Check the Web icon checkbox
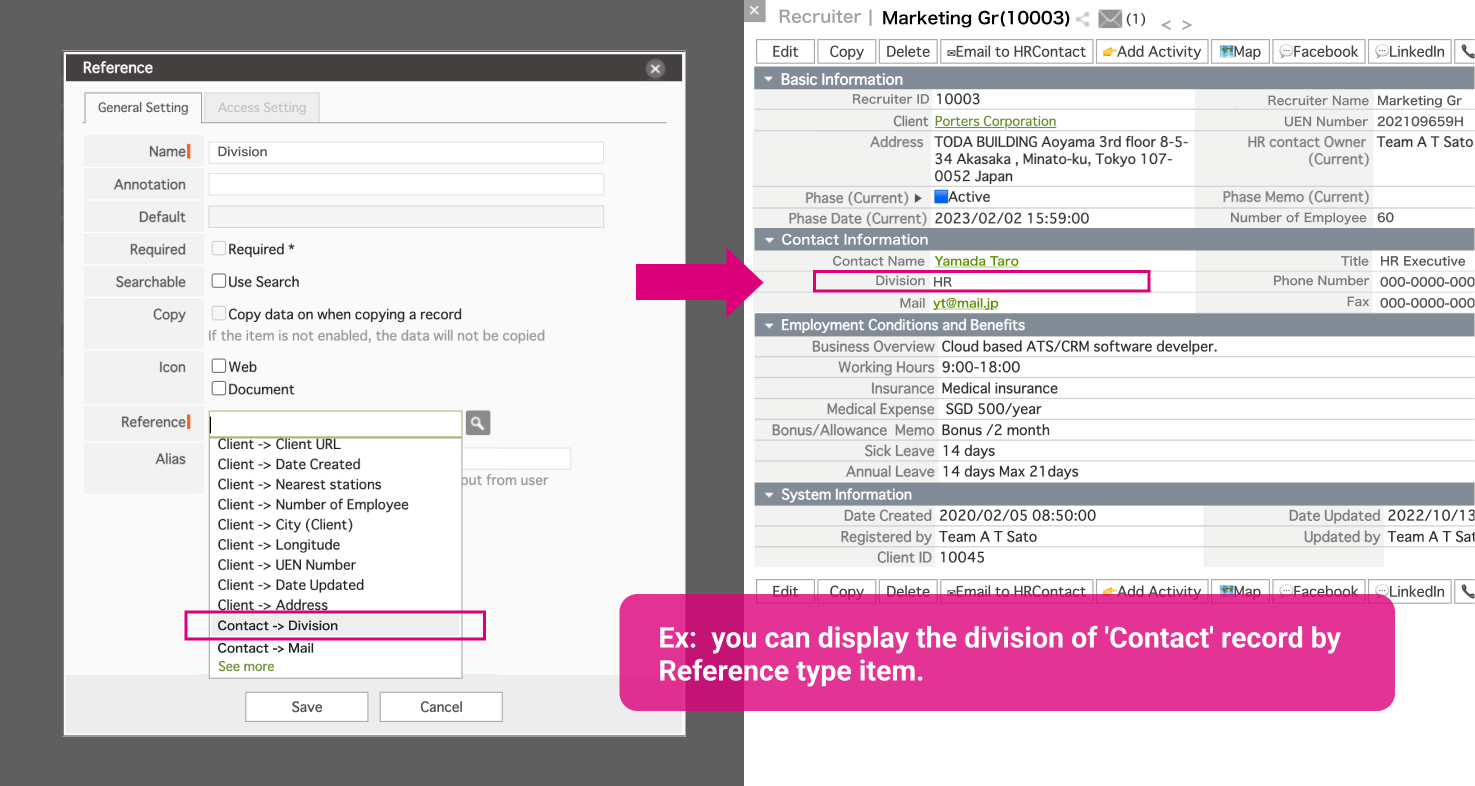1475x786 pixels. 219,367
